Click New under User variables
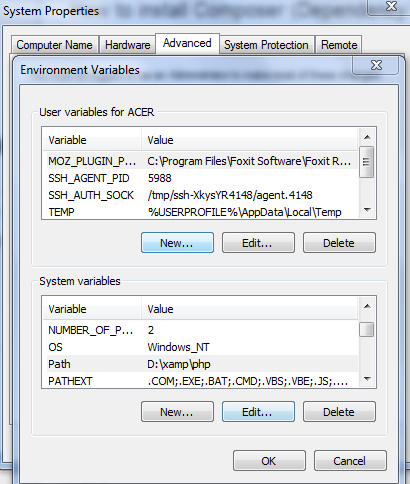Viewport: 410px width, 484px height. click(x=177, y=243)
